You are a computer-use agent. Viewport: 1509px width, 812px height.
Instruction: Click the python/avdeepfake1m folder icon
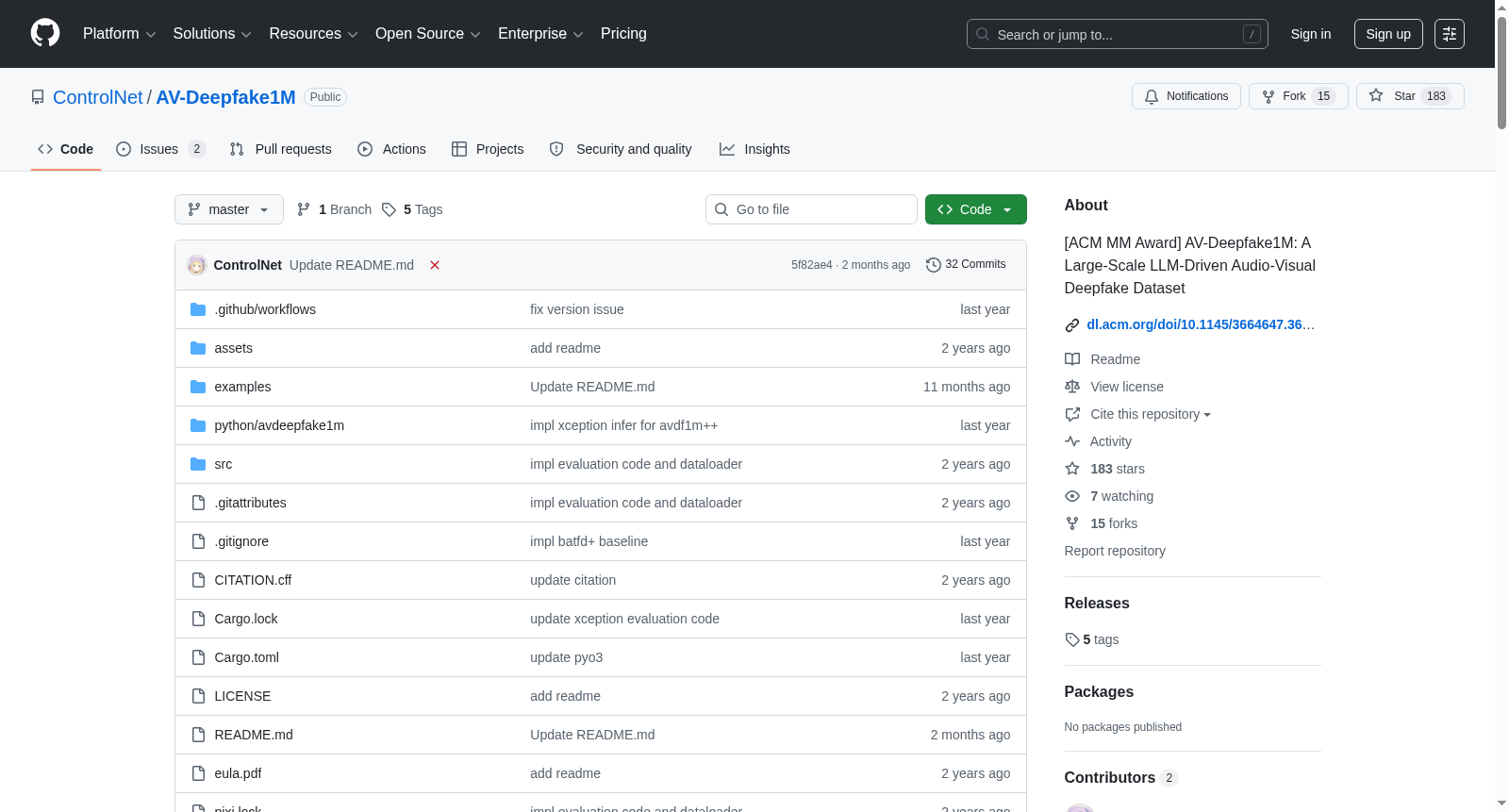pos(198,425)
